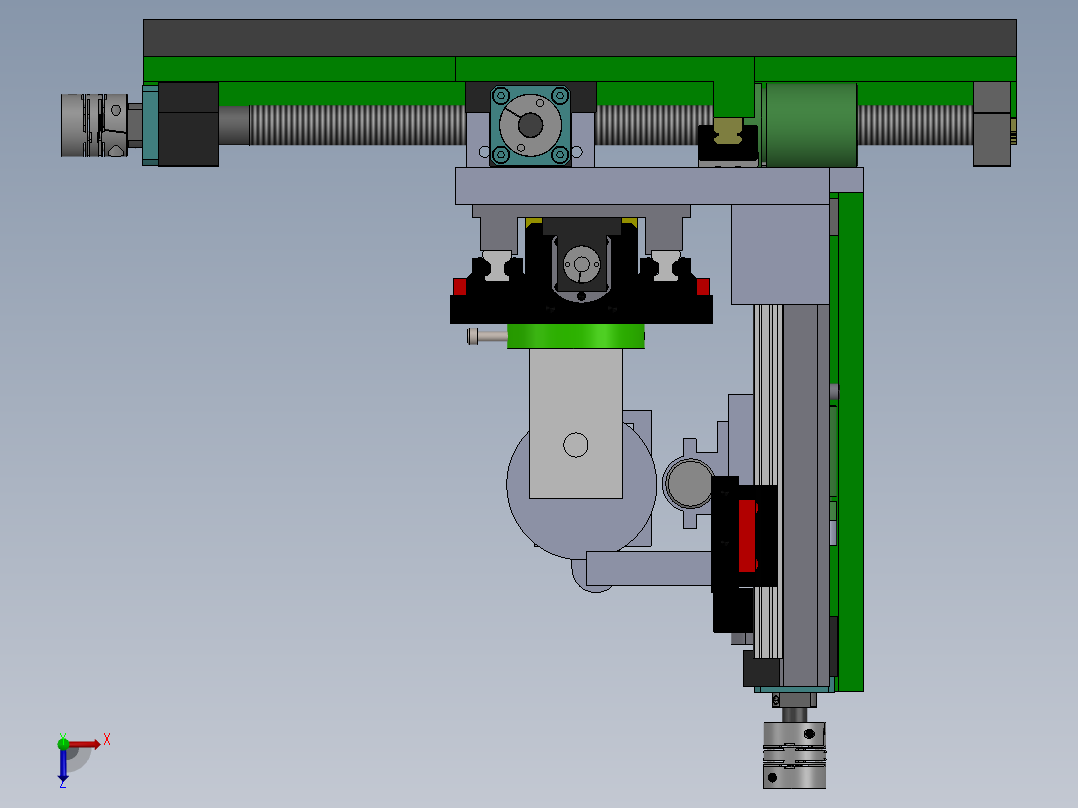Click the green Y axis origin sphere
Viewport: 1078px width, 808px height.
point(63,745)
